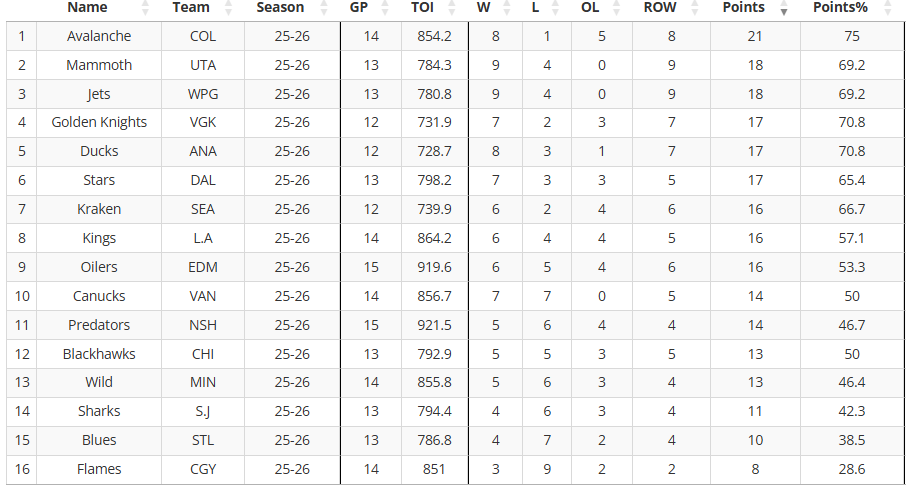Viewport: 906px width, 486px height.
Task: Click sort arrows beside GP header
Action: (x=388, y=8)
